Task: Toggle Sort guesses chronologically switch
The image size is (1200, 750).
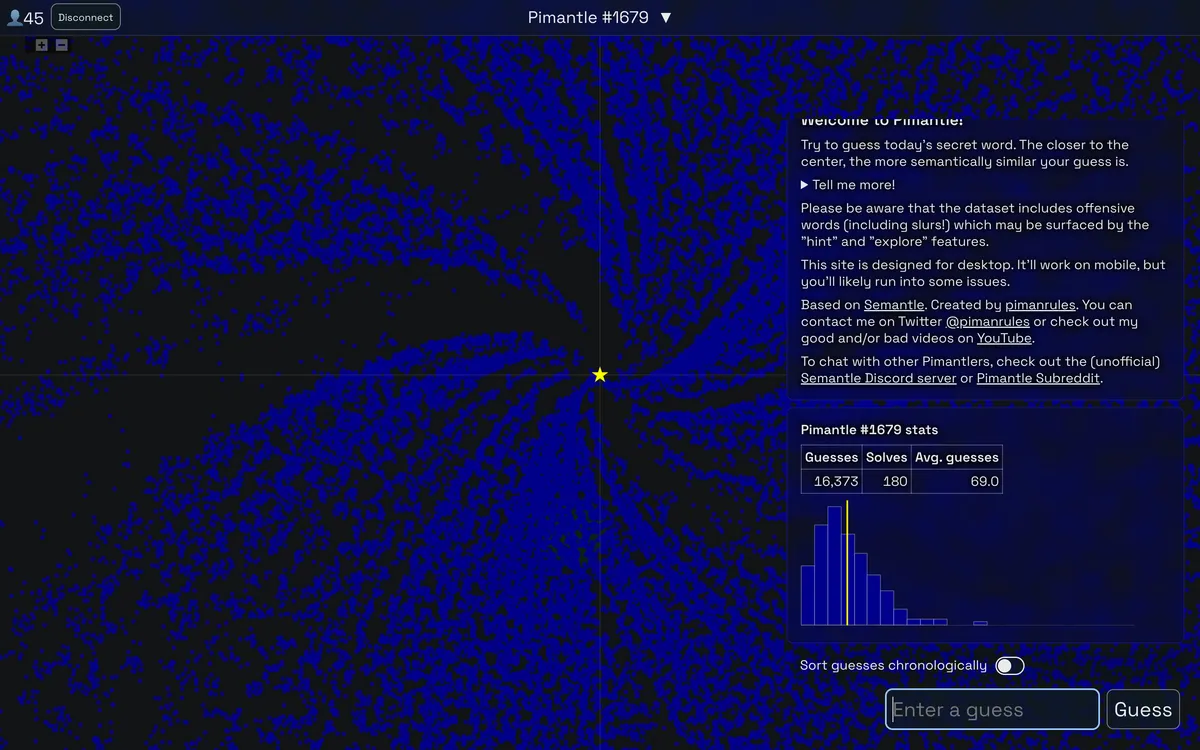Action: pyautogui.click(x=1010, y=666)
